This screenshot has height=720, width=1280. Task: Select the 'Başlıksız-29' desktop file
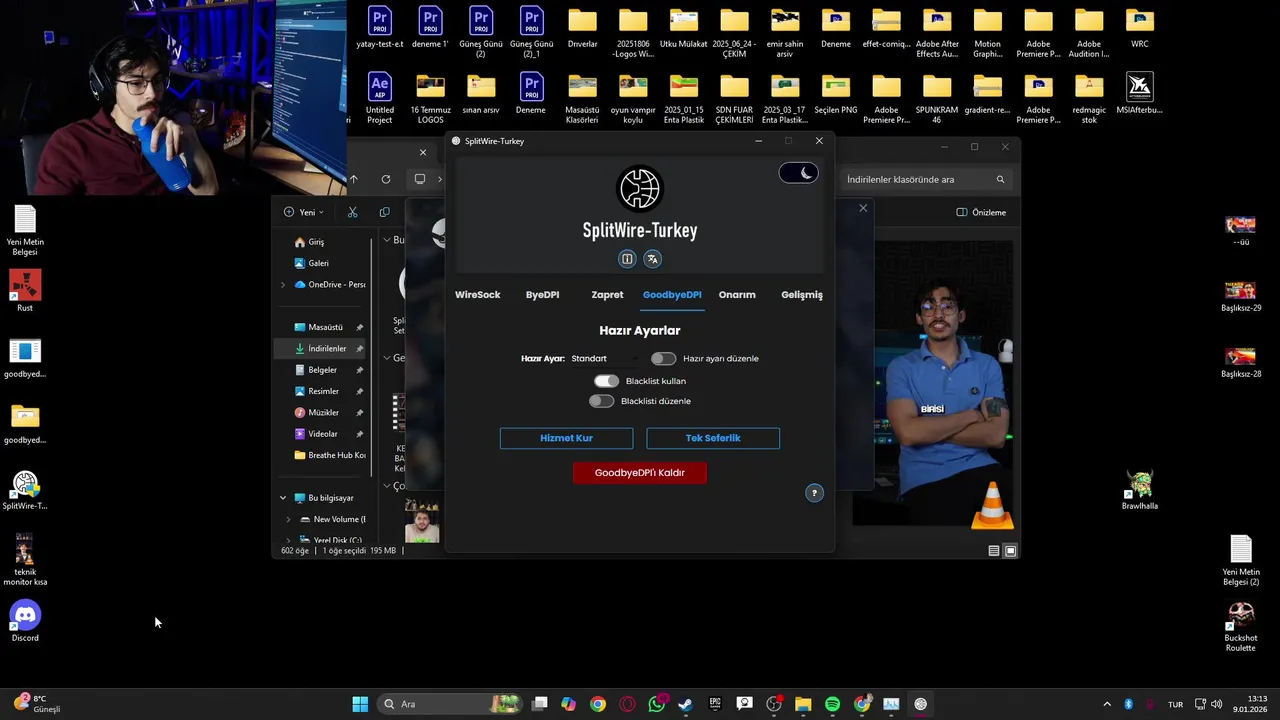(1241, 294)
